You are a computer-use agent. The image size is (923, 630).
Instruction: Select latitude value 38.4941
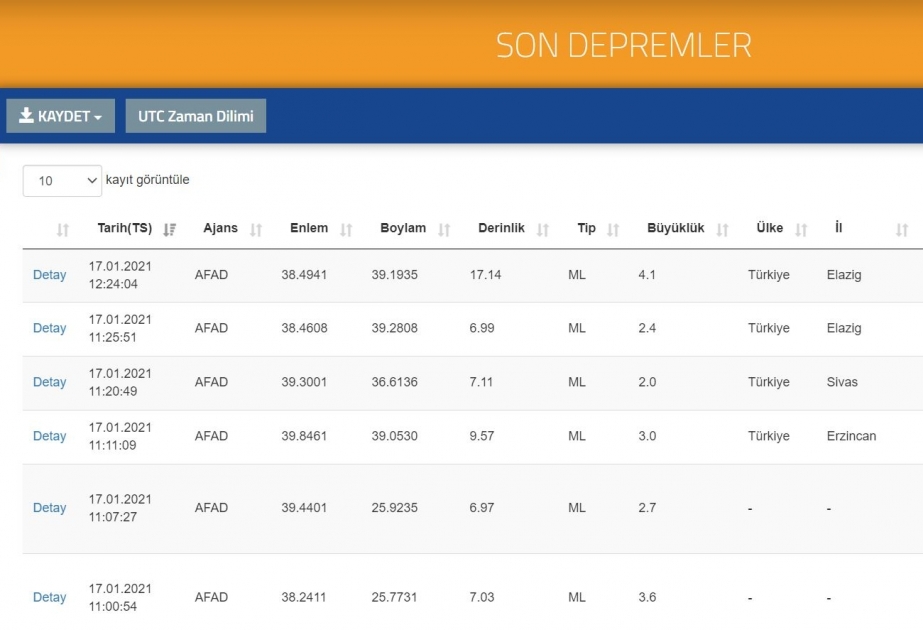point(304,275)
